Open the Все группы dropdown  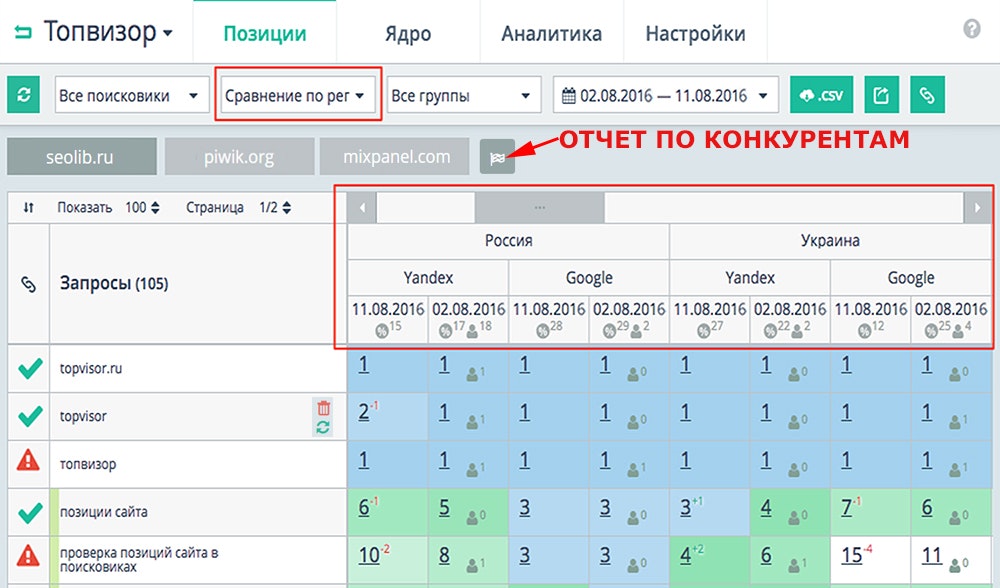[464, 96]
